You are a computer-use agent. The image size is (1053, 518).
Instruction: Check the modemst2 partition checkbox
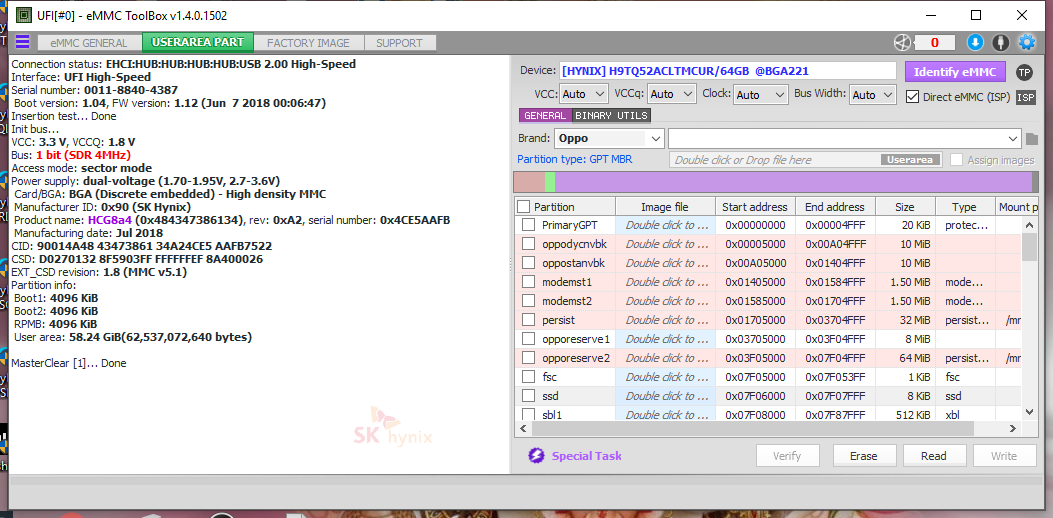click(529, 300)
